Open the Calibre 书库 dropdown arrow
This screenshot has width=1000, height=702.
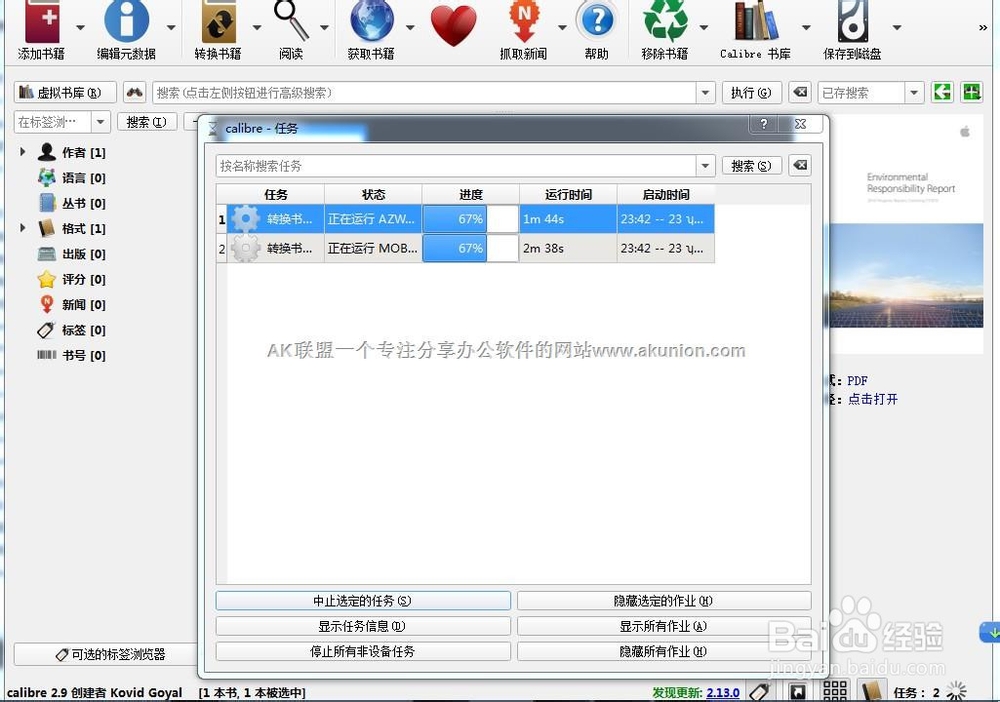pos(807,28)
